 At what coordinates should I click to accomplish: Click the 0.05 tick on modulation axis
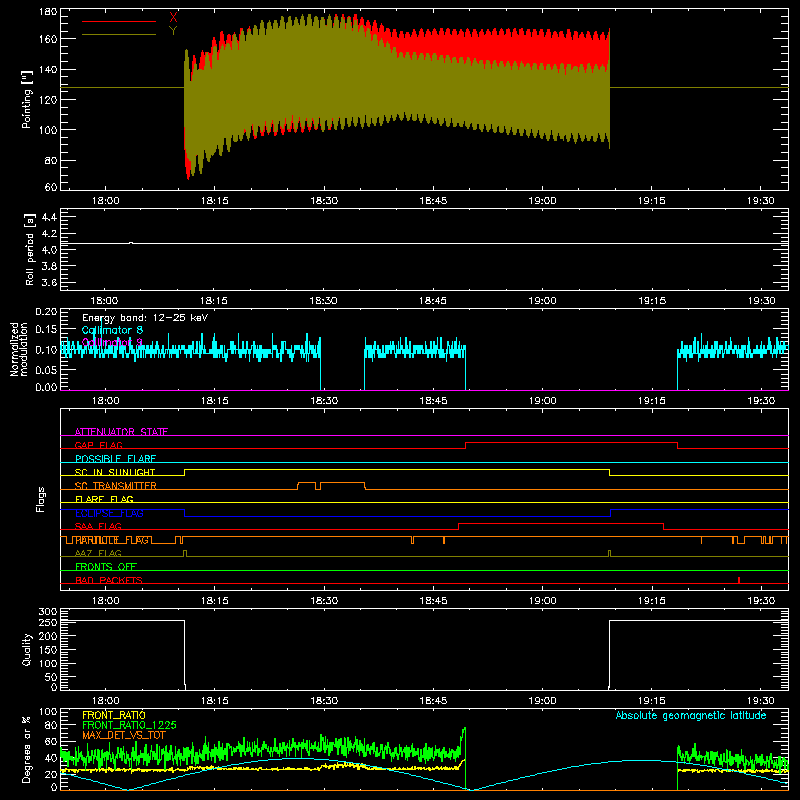[x=47, y=369]
